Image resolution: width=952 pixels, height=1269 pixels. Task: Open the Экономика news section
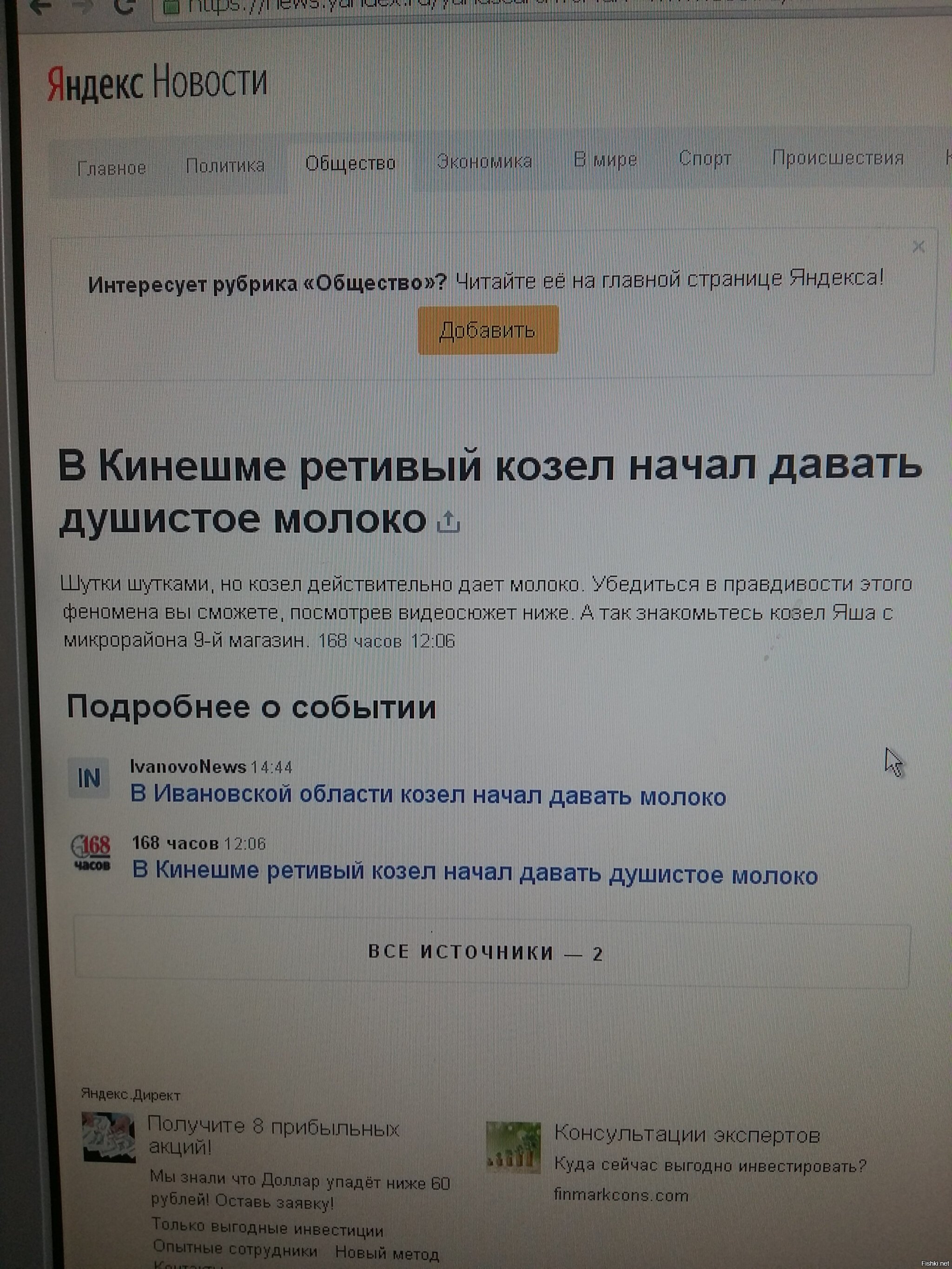click(x=485, y=161)
